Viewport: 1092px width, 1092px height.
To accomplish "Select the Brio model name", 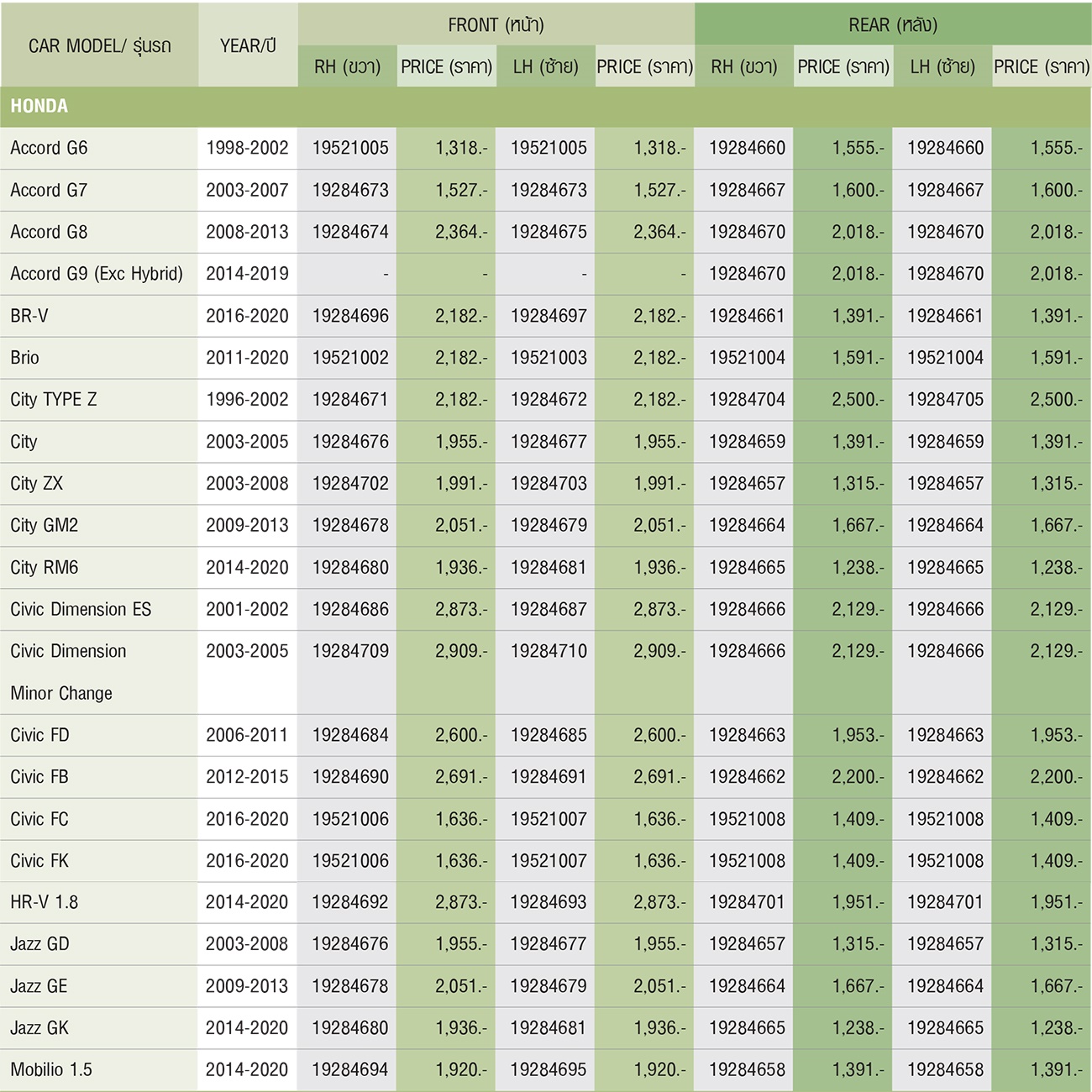I will (25, 358).
